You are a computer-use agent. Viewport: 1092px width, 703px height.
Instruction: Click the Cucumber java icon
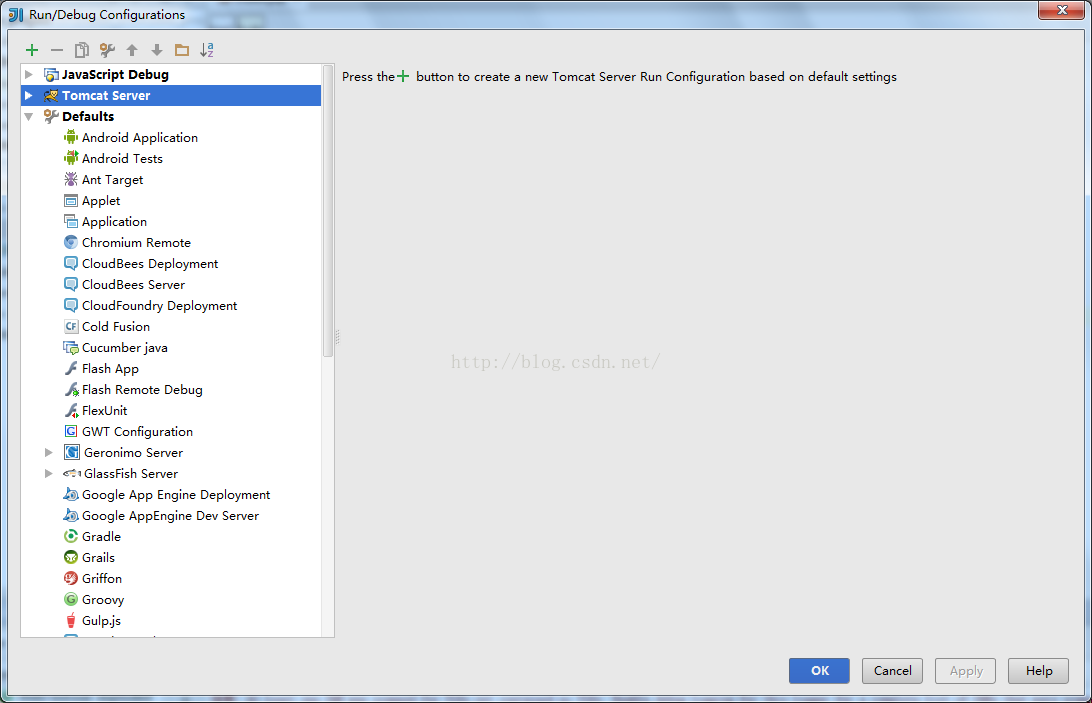point(71,348)
